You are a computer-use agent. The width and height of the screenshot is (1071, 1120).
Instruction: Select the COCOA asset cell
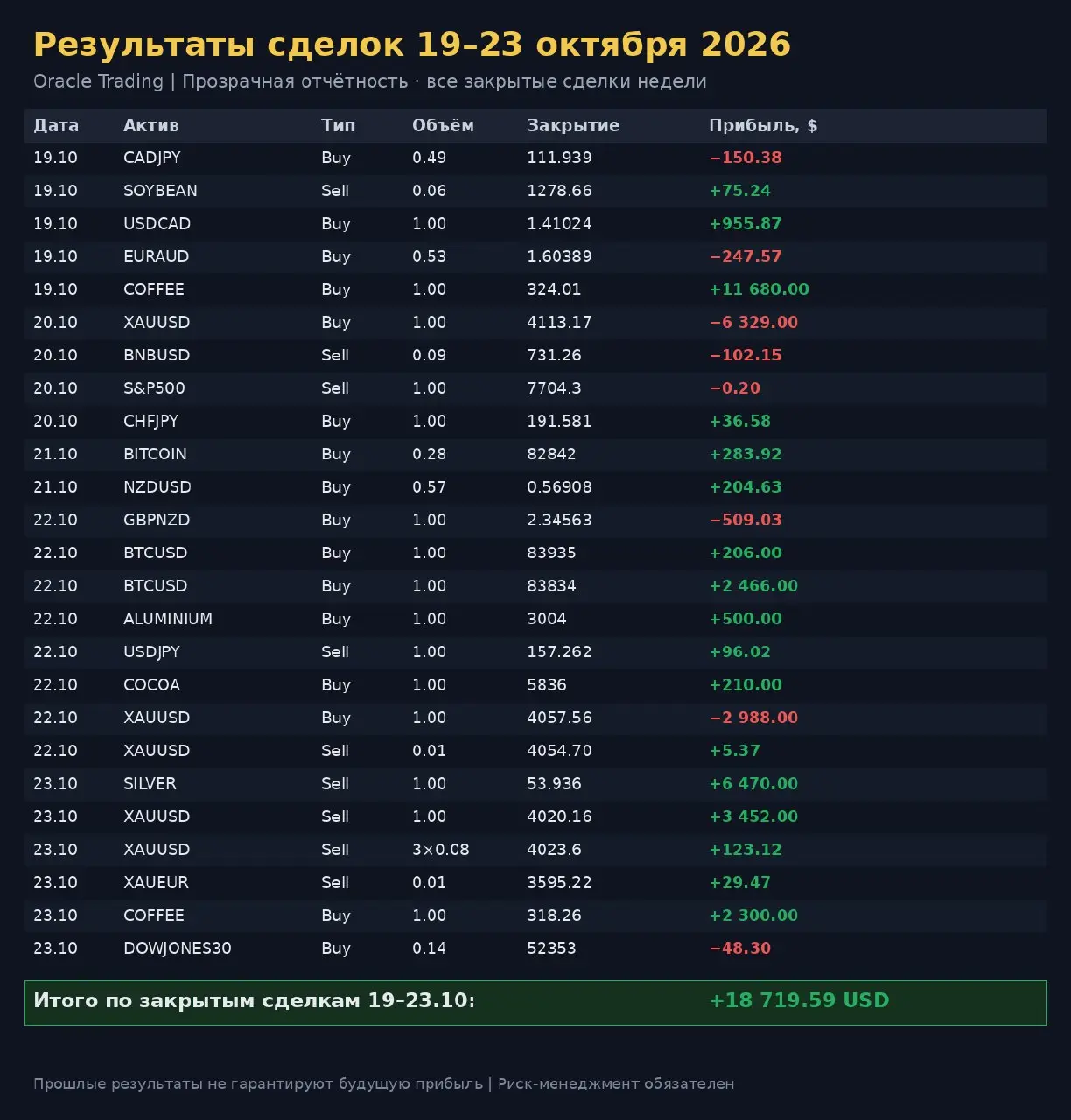pos(151,685)
